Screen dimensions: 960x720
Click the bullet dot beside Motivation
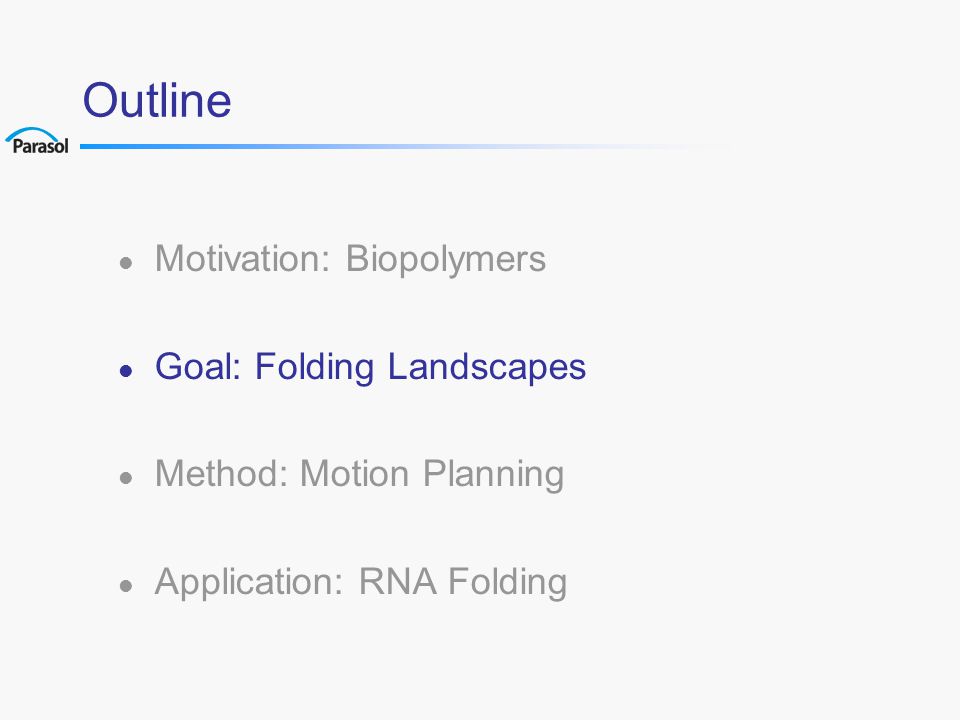tap(126, 263)
